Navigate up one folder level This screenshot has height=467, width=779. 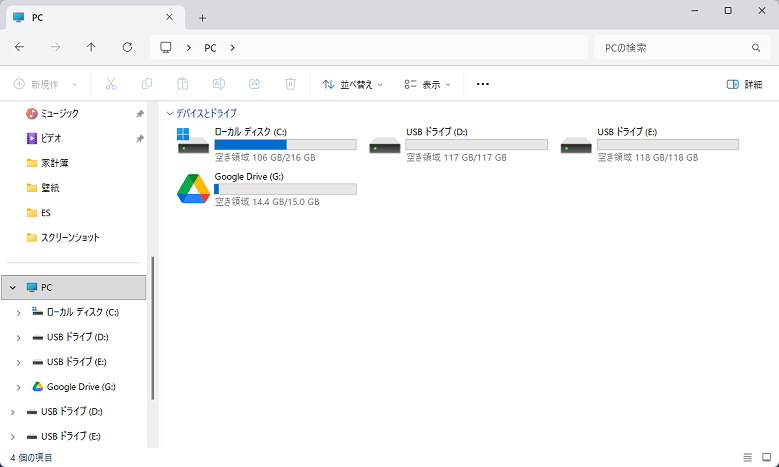91,47
